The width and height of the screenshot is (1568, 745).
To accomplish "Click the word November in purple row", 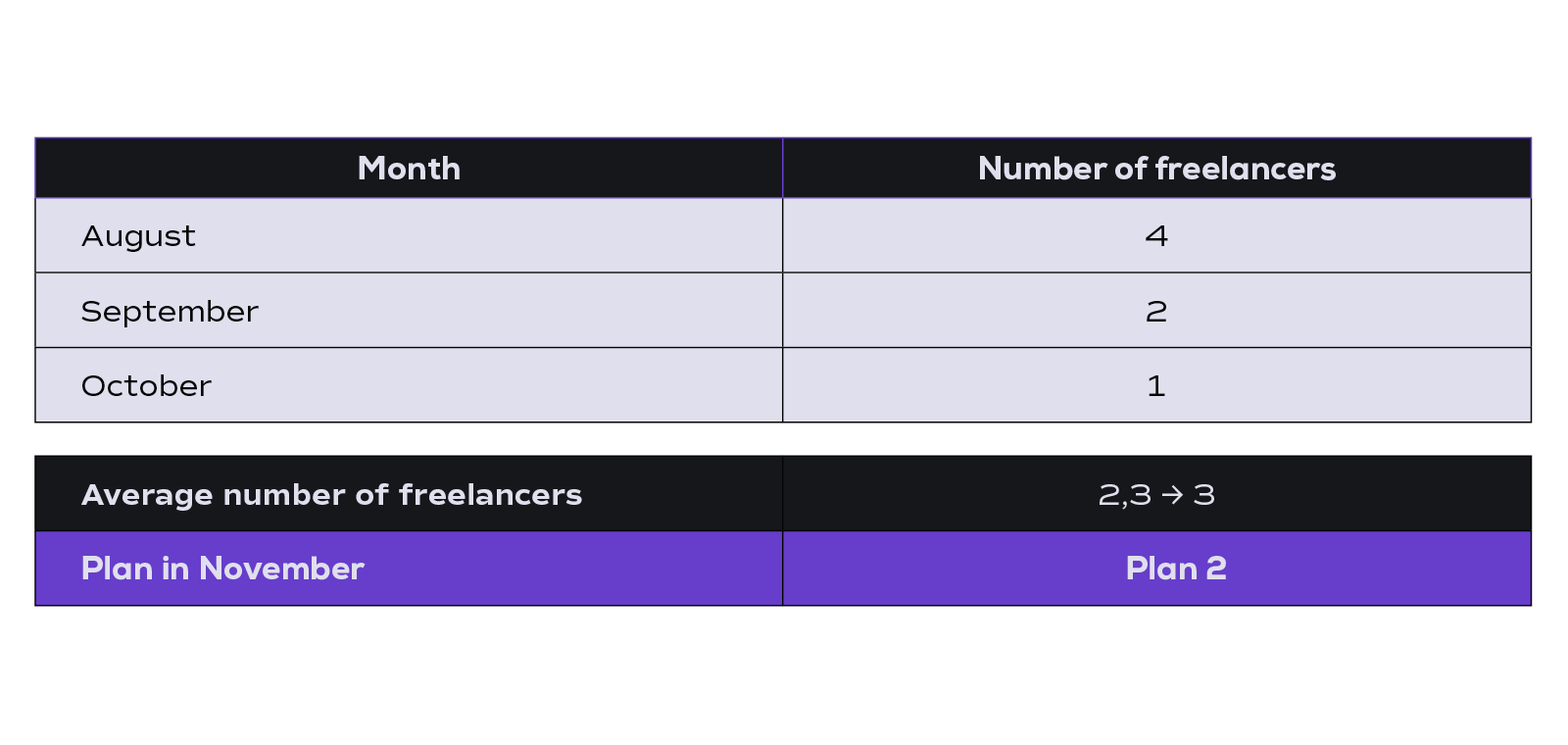I will pos(281,569).
